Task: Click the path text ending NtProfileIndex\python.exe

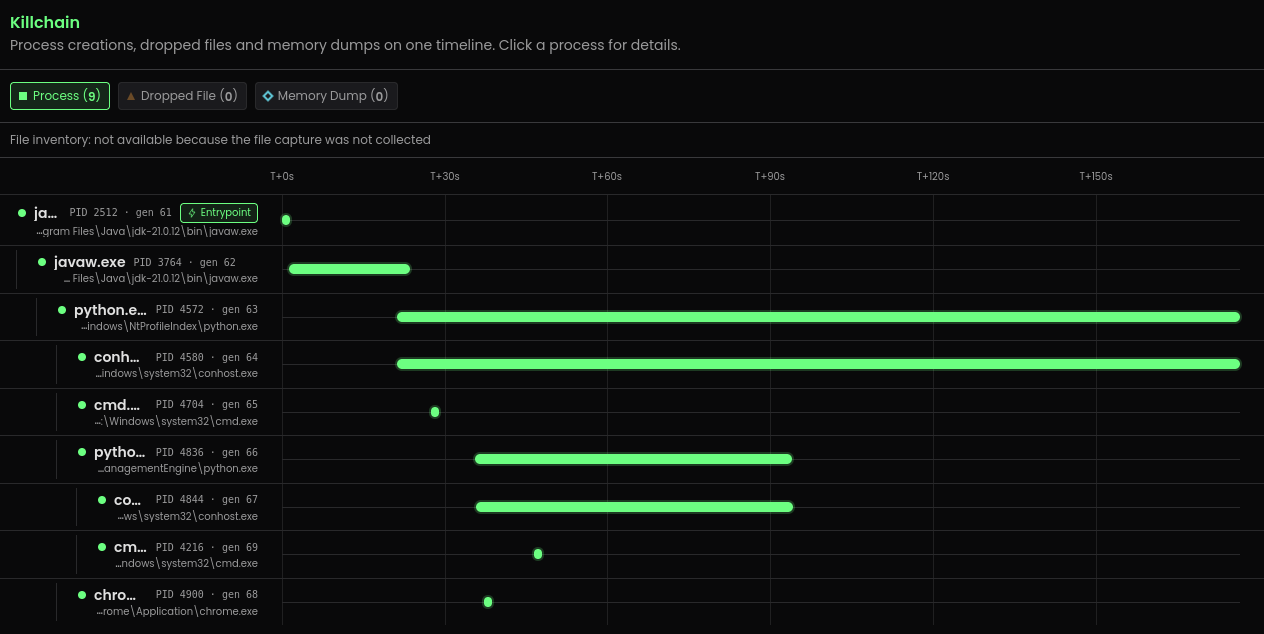Action: pos(170,326)
